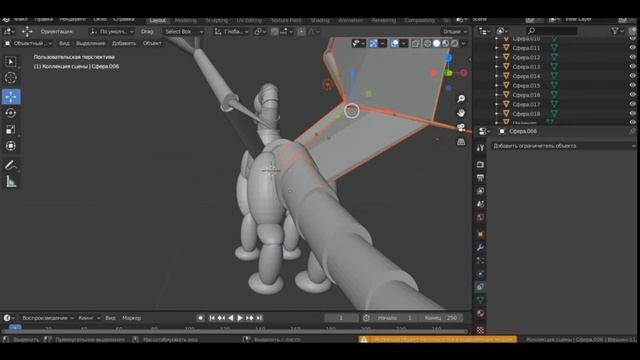Viewport: 640px width, 360px height.
Task: Jump to the timeline end frame button
Action: (x=259, y=318)
